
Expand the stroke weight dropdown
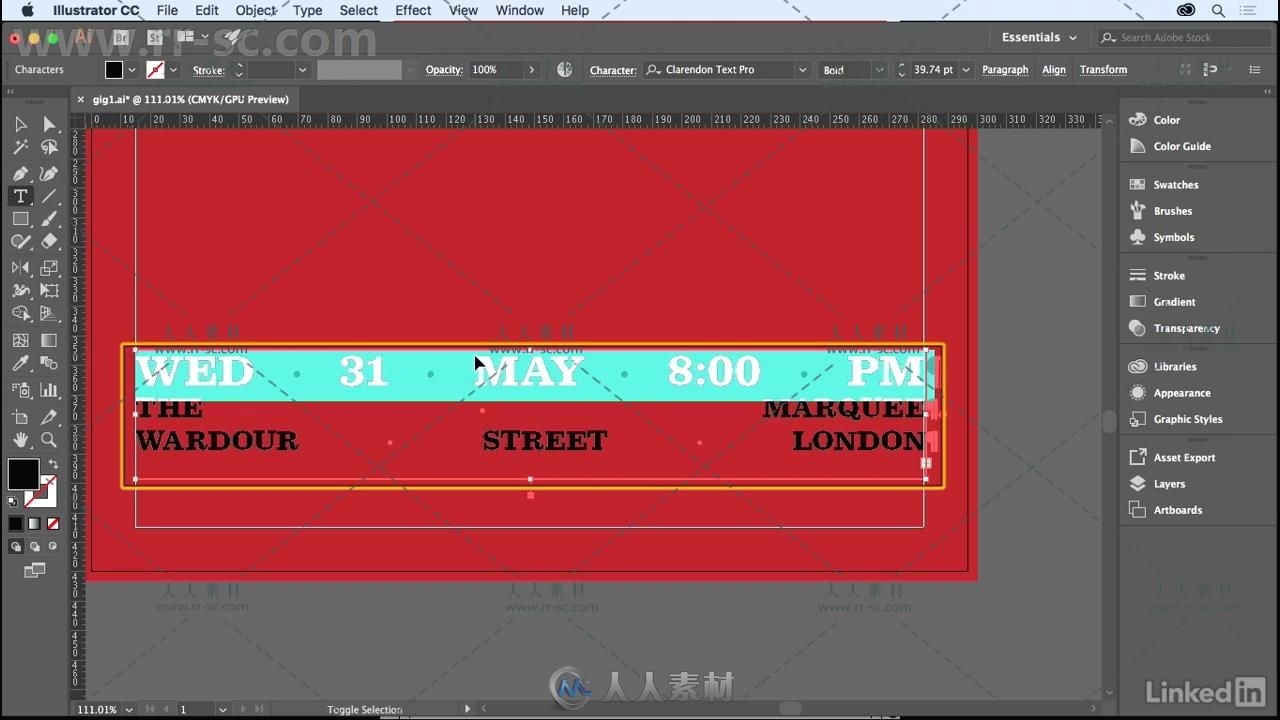302,70
